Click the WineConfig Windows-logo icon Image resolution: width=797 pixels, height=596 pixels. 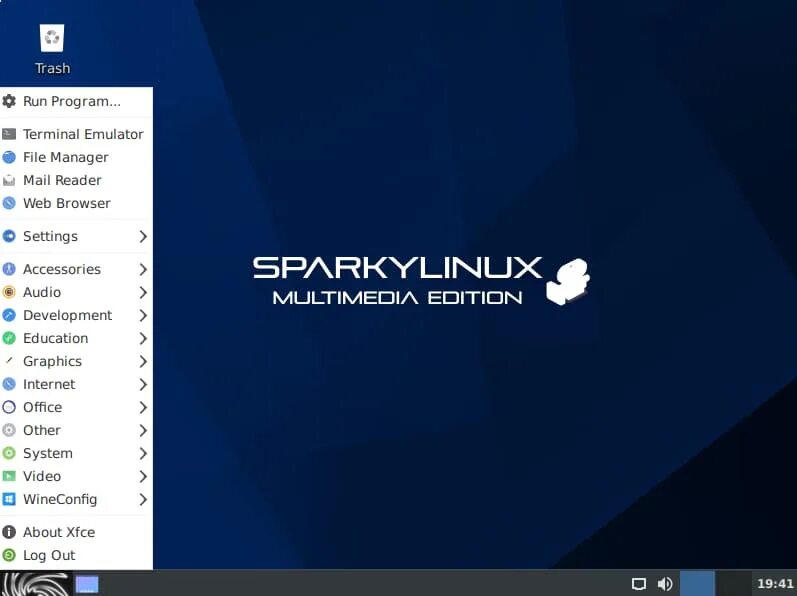click(x=9, y=499)
